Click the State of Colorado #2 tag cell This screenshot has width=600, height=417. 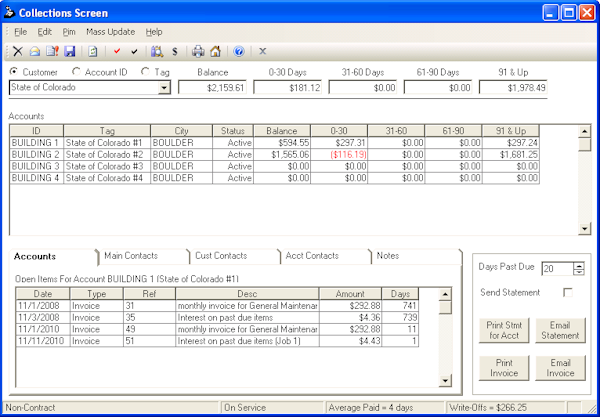(107, 155)
